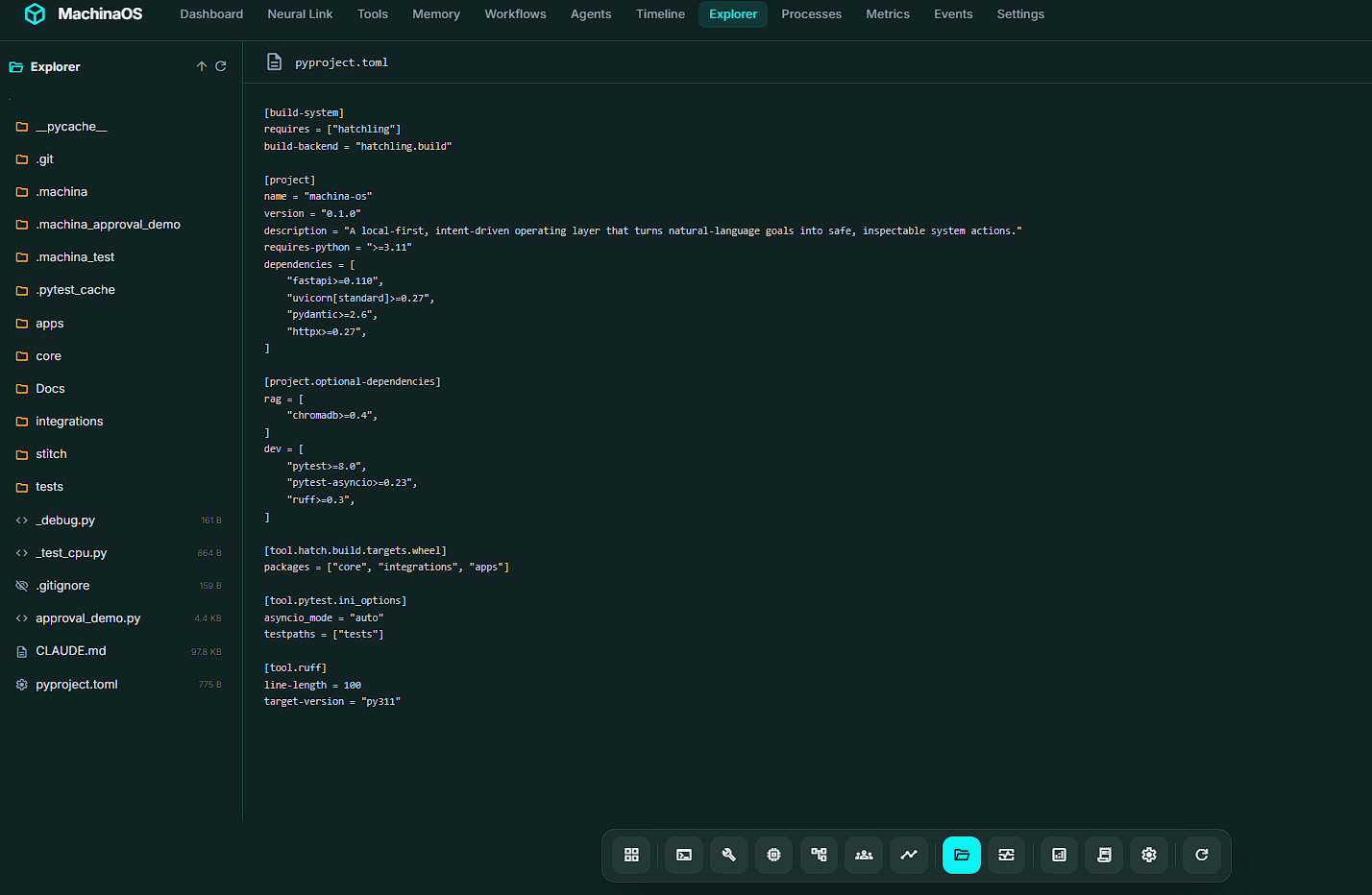Refresh the Explorer file list
The width and height of the screenshot is (1372, 895).
point(221,66)
